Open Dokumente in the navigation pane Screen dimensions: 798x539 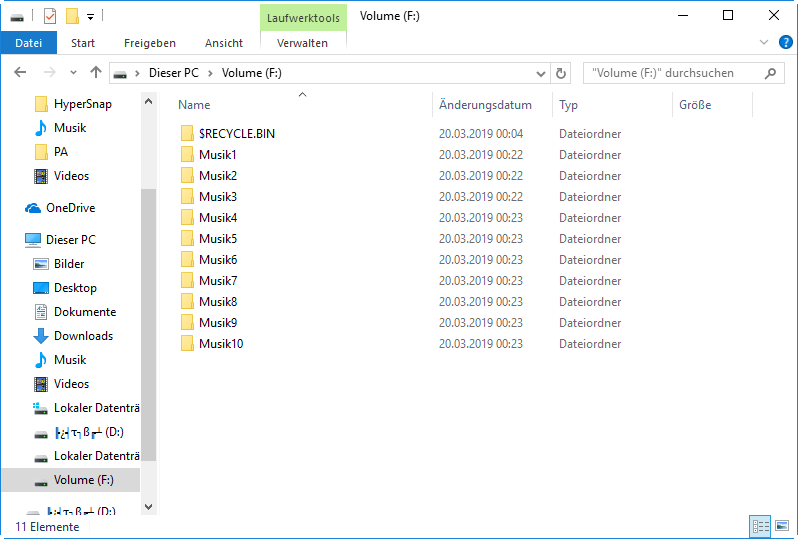coord(74,311)
